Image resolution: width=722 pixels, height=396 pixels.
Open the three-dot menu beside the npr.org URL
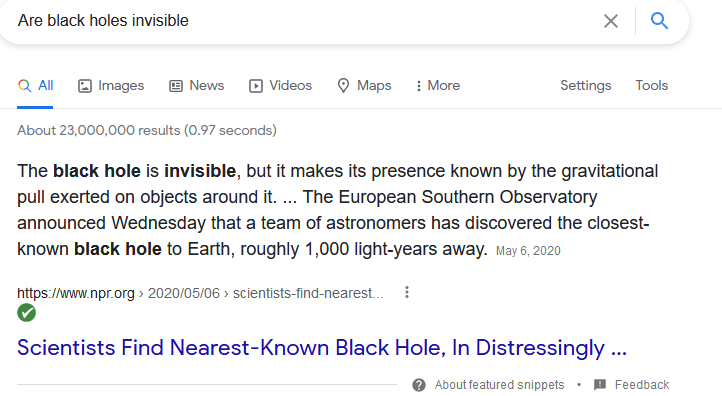click(x=407, y=292)
